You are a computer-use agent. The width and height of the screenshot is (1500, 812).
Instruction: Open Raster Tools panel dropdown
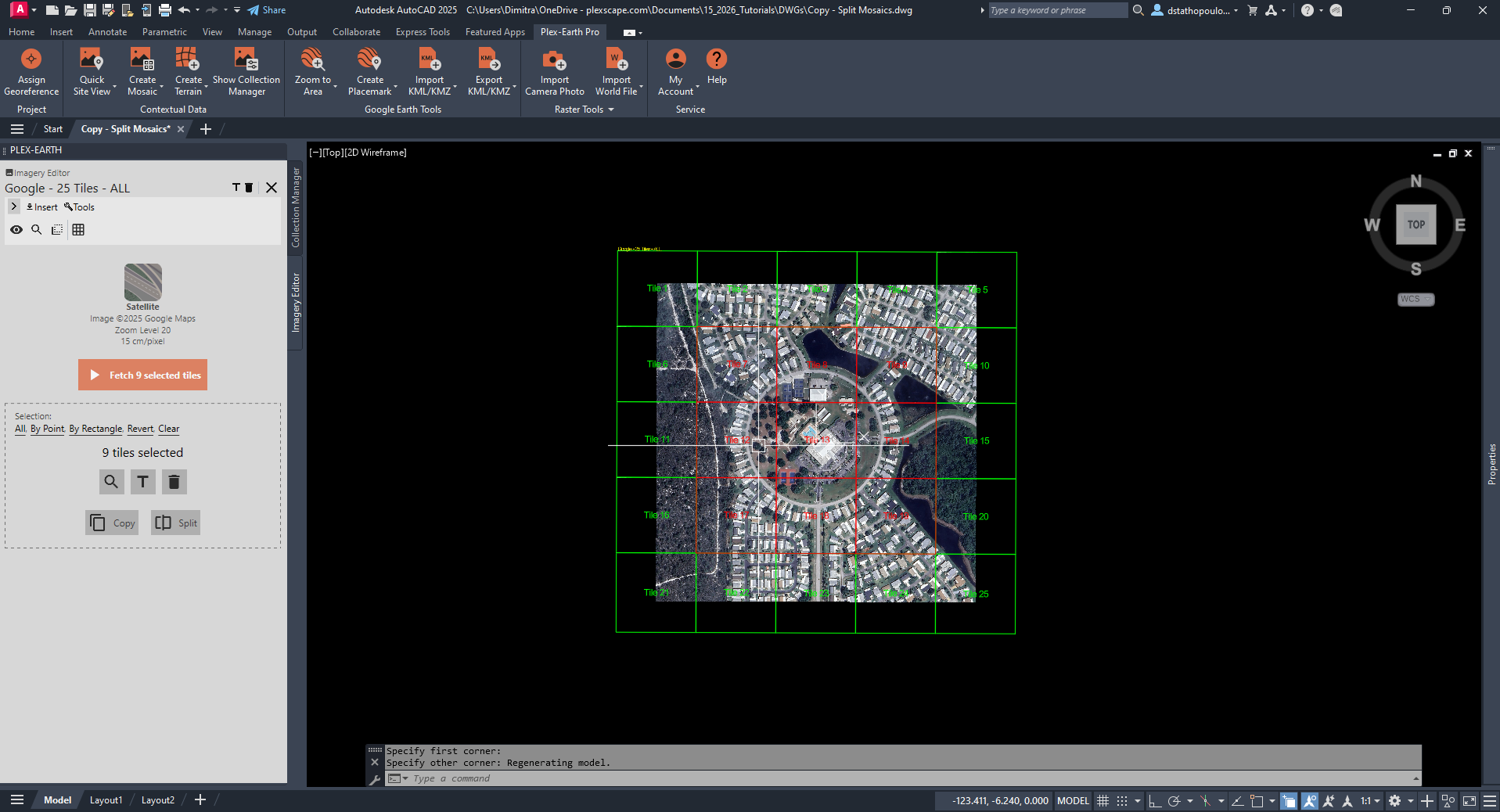[584, 110]
